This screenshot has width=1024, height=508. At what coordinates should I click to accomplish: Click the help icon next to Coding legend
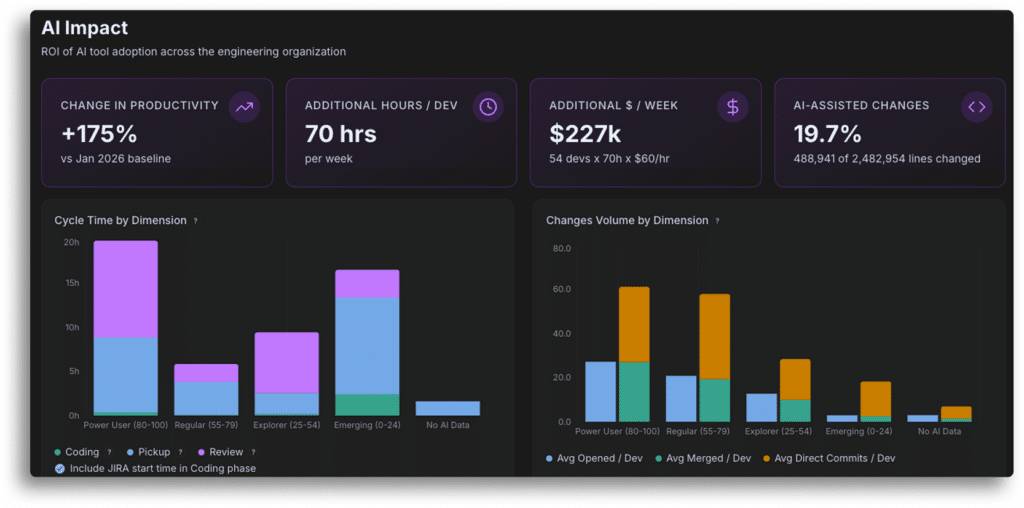coord(109,452)
